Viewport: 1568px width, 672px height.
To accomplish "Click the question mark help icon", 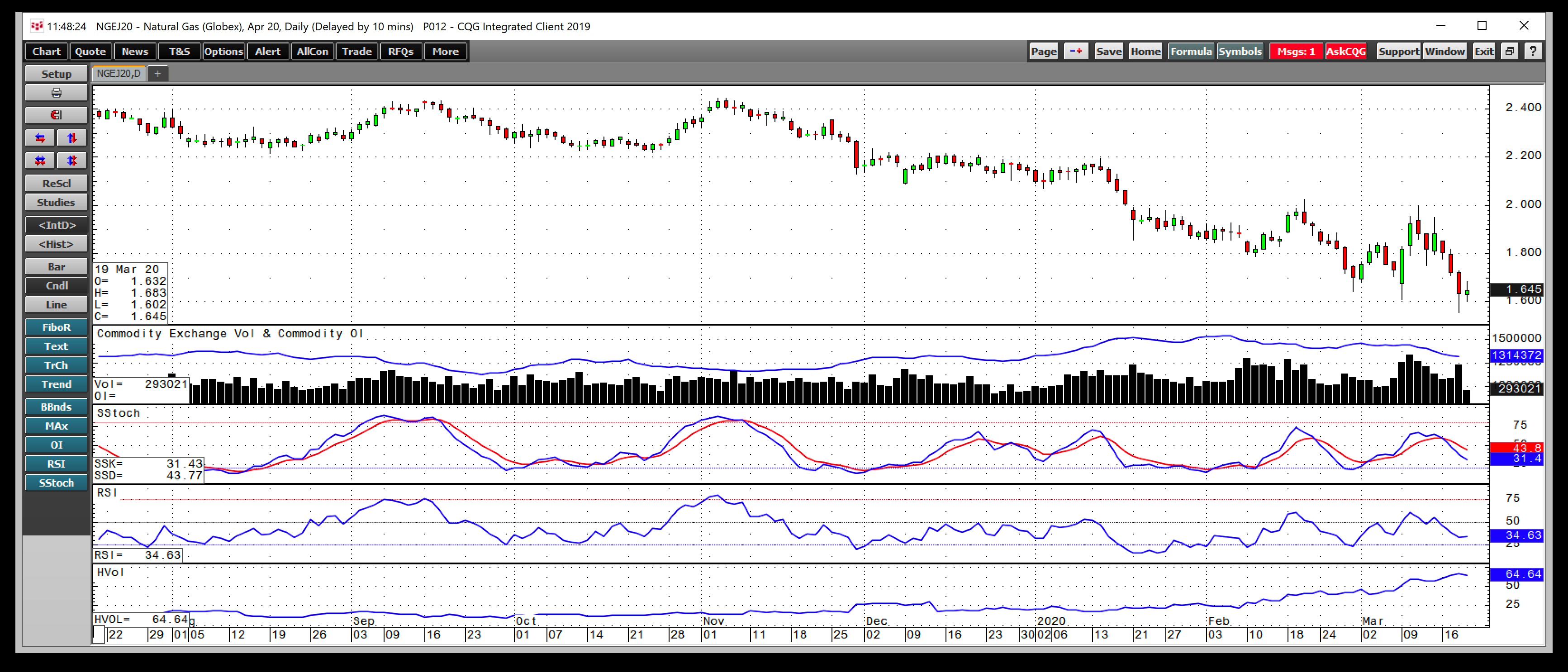I will (1533, 52).
